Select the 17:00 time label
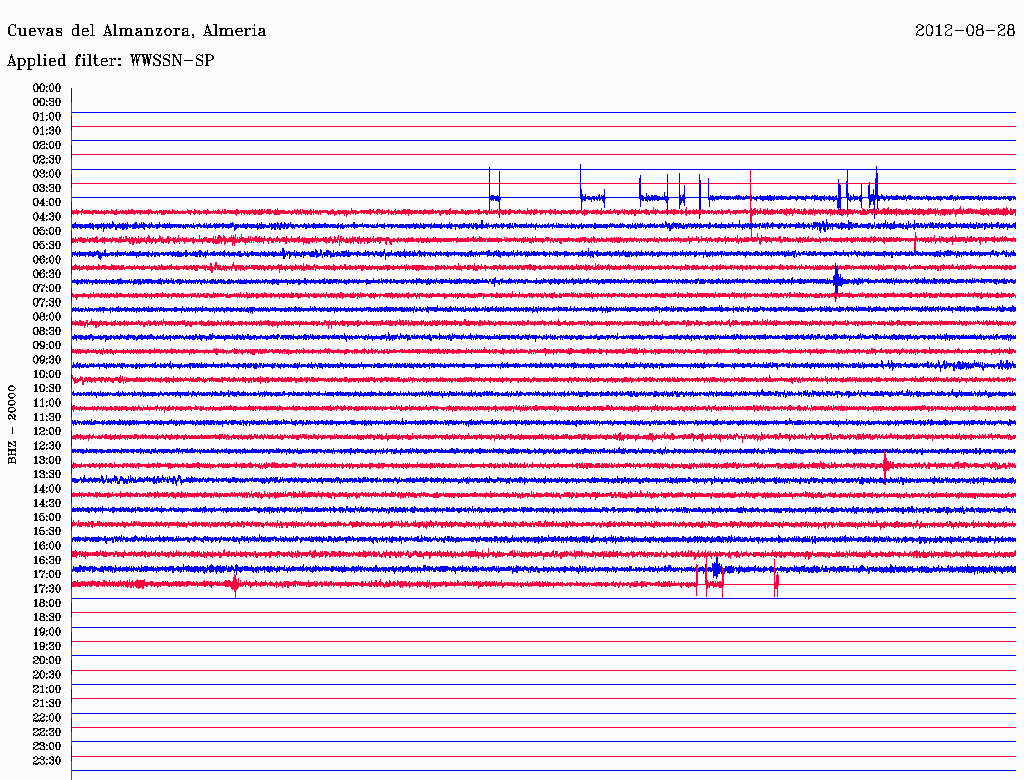This screenshot has width=1024, height=780. click(47, 575)
